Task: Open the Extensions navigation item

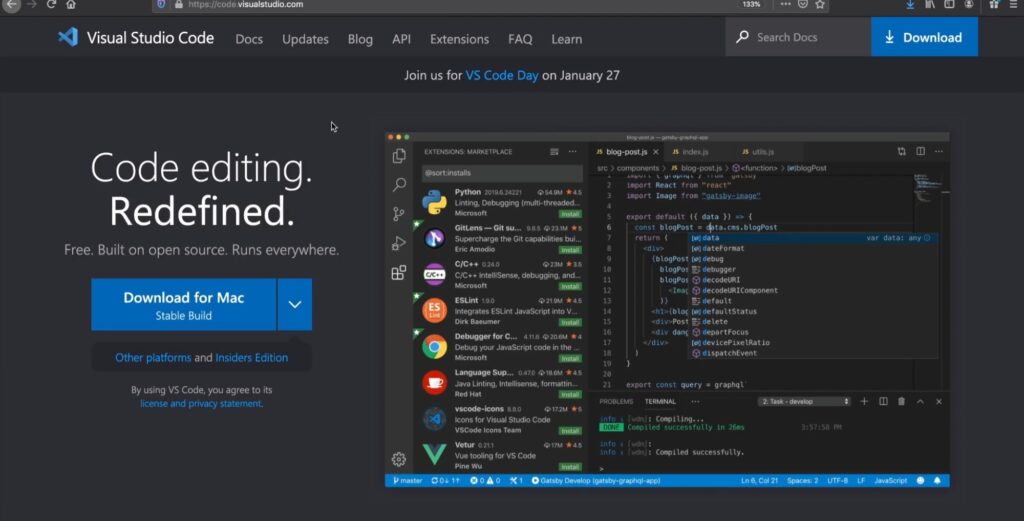Action: click(x=459, y=39)
